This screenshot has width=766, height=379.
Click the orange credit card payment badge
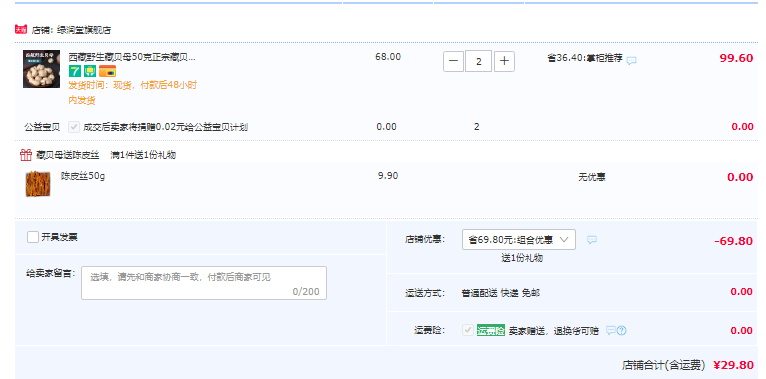[x=107, y=71]
